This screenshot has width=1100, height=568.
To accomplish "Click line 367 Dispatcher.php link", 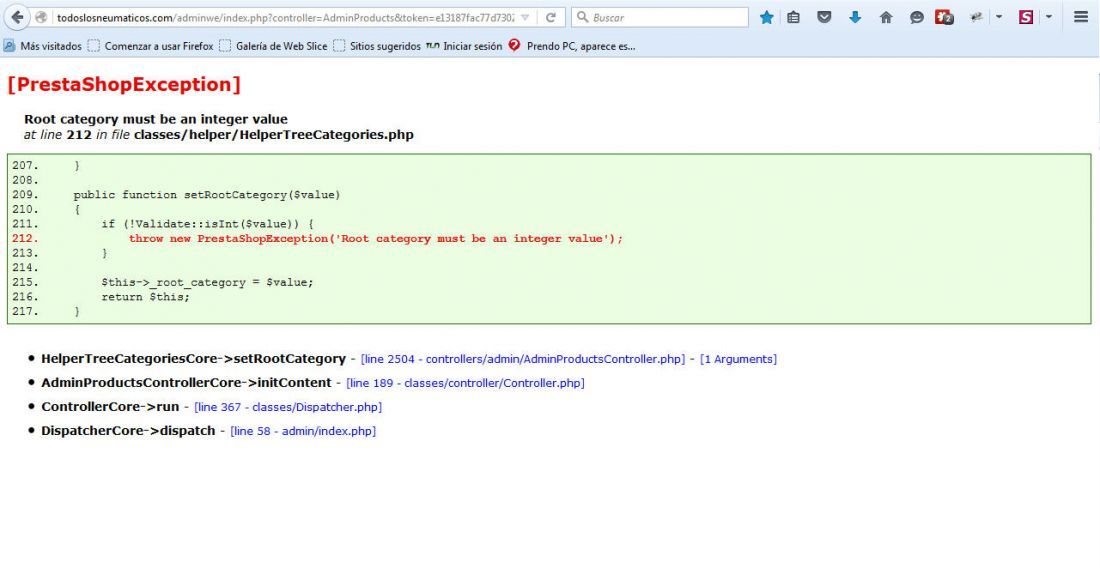I will tap(288, 407).
